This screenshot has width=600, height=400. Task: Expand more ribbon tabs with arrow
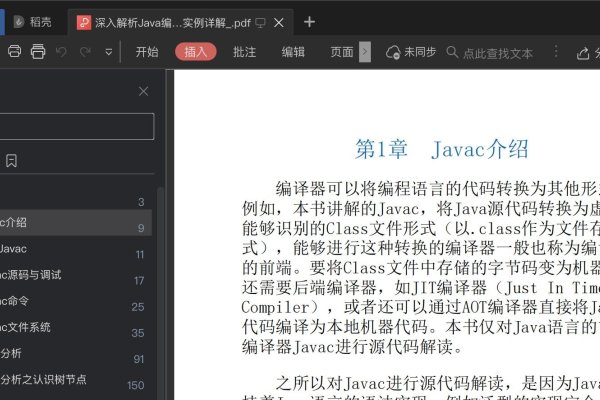[365, 52]
